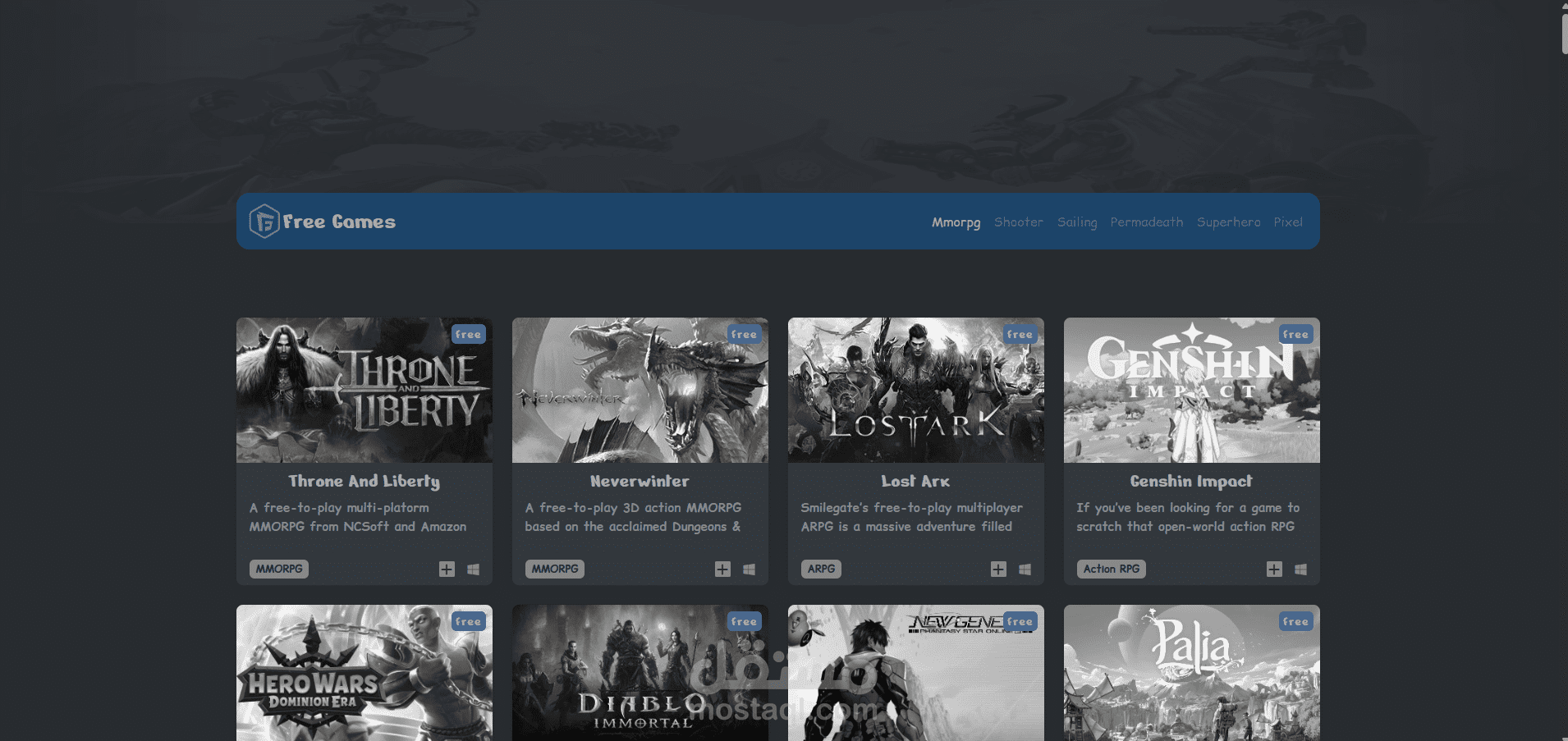Click the browser plus icon on Neverwinter card

pyautogui.click(x=722, y=569)
